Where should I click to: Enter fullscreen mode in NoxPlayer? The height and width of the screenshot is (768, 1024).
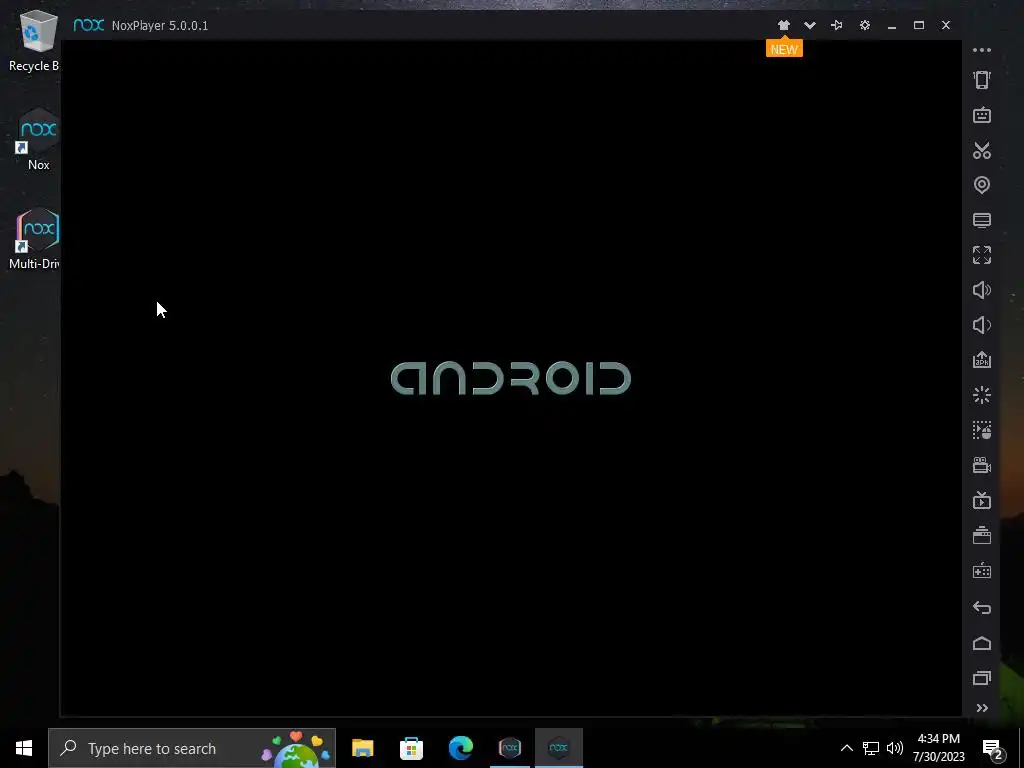pyautogui.click(x=982, y=255)
